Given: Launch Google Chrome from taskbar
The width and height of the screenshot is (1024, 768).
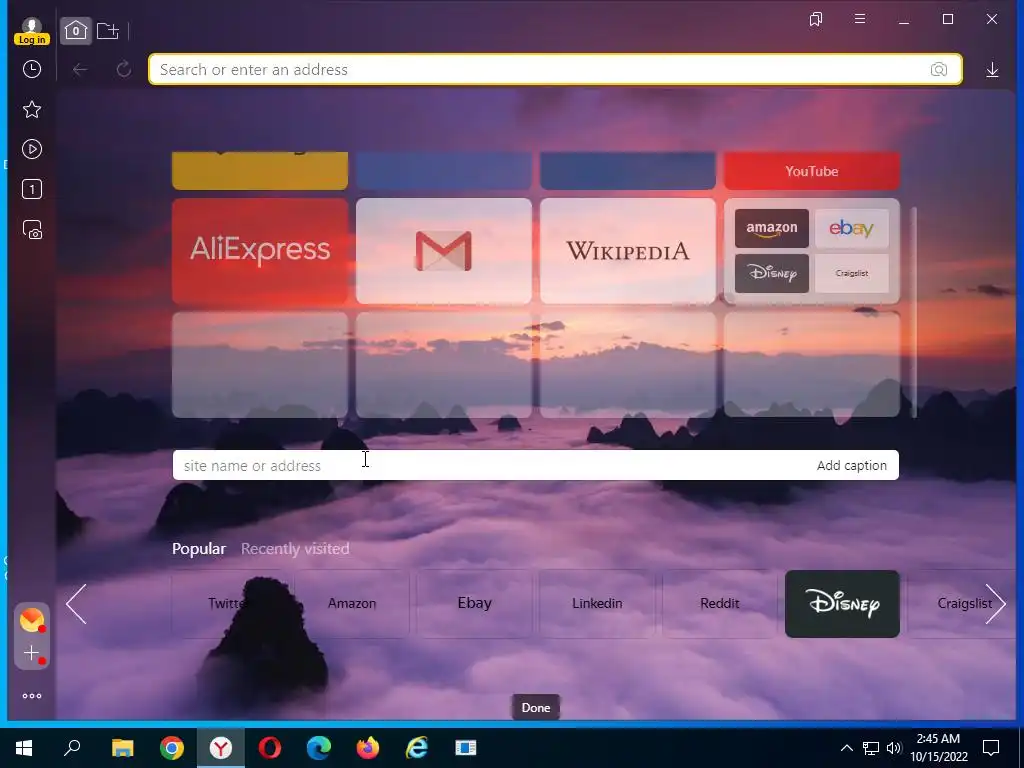Looking at the screenshot, I should 172,748.
